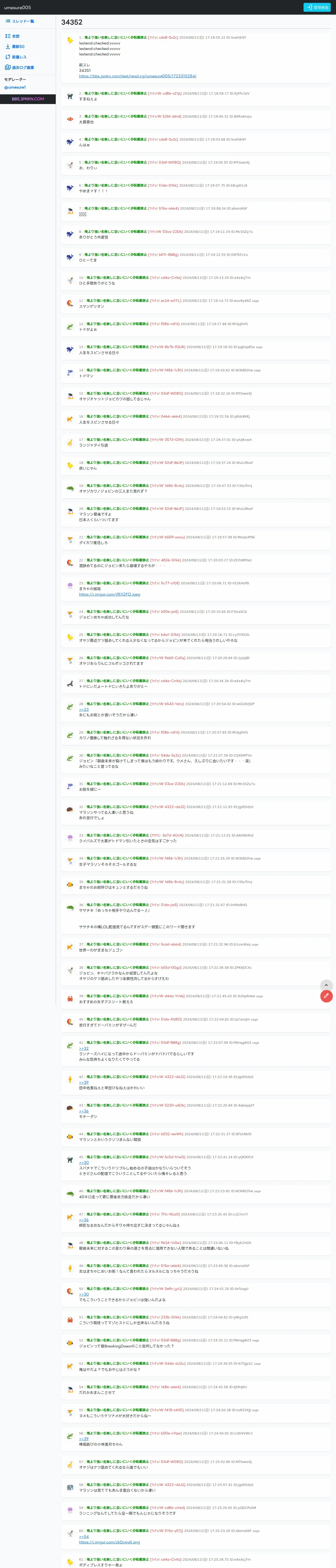Click the avatar icon of post 58
Image resolution: width=336 pixels, height=1568 pixels.
pyautogui.click(x=70, y=1488)
